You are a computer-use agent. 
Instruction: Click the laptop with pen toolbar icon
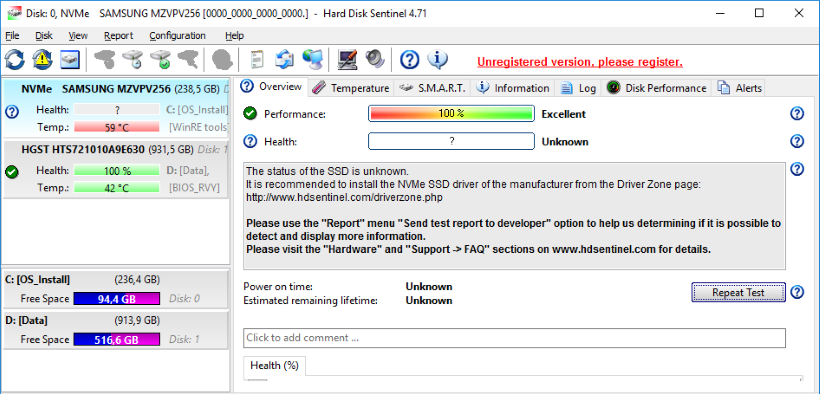click(347, 60)
